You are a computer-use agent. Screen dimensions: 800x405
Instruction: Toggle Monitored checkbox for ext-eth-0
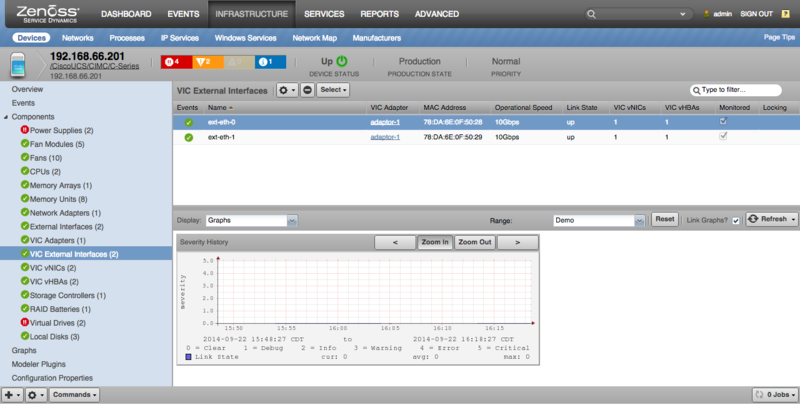click(723, 121)
